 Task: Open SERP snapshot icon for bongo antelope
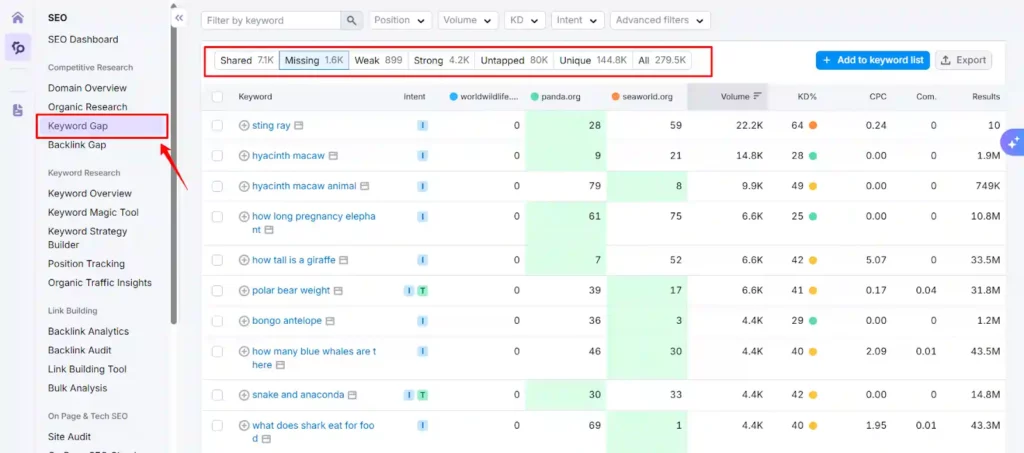330,320
